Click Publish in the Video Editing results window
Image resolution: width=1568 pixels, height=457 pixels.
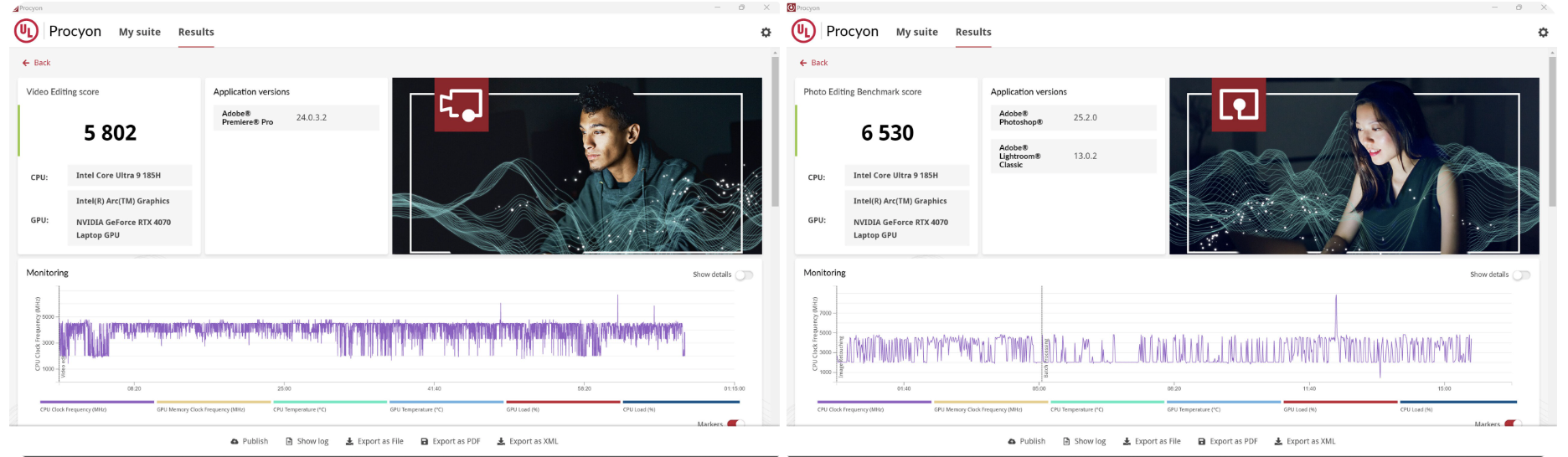coord(250,441)
